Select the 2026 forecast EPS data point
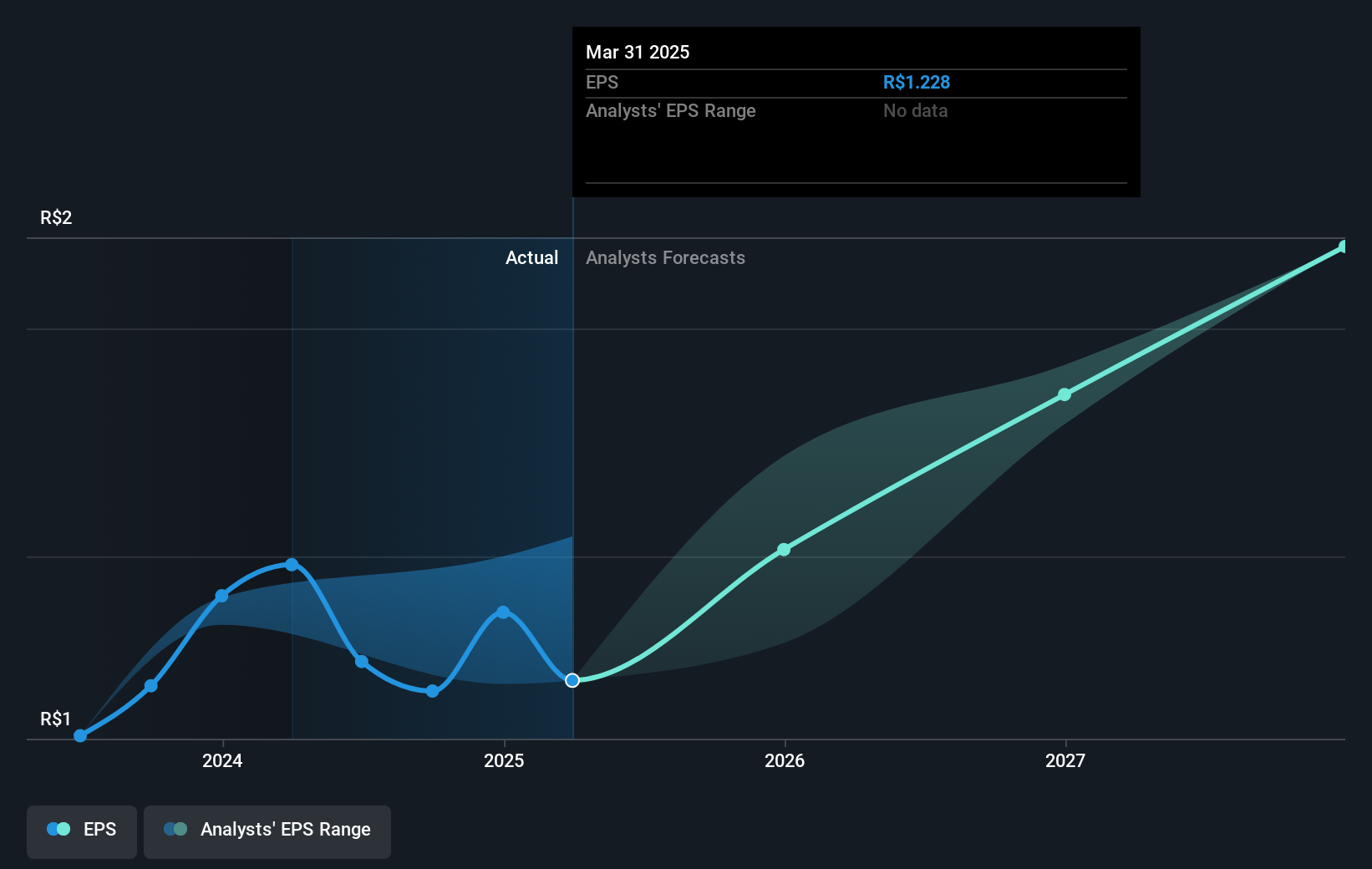The height and width of the screenshot is (869, 1372). (784, 549)
